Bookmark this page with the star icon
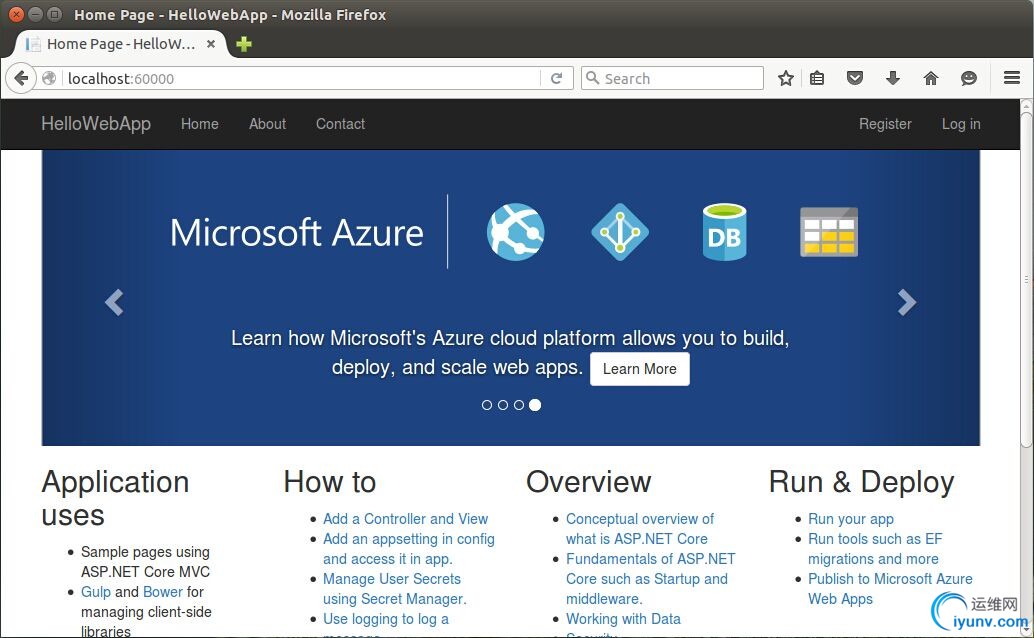The image size is (1034, 638). 785,79
